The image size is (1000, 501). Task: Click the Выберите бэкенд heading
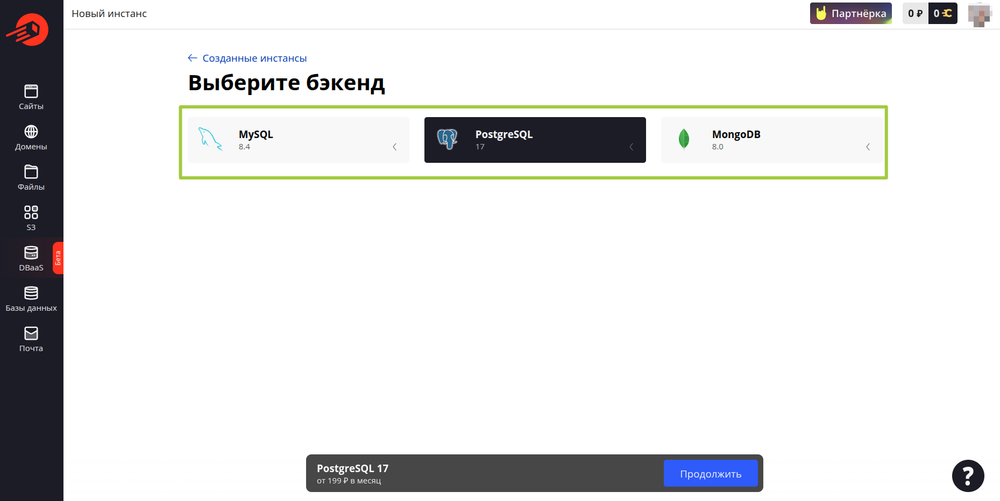(x=286, y=83)
